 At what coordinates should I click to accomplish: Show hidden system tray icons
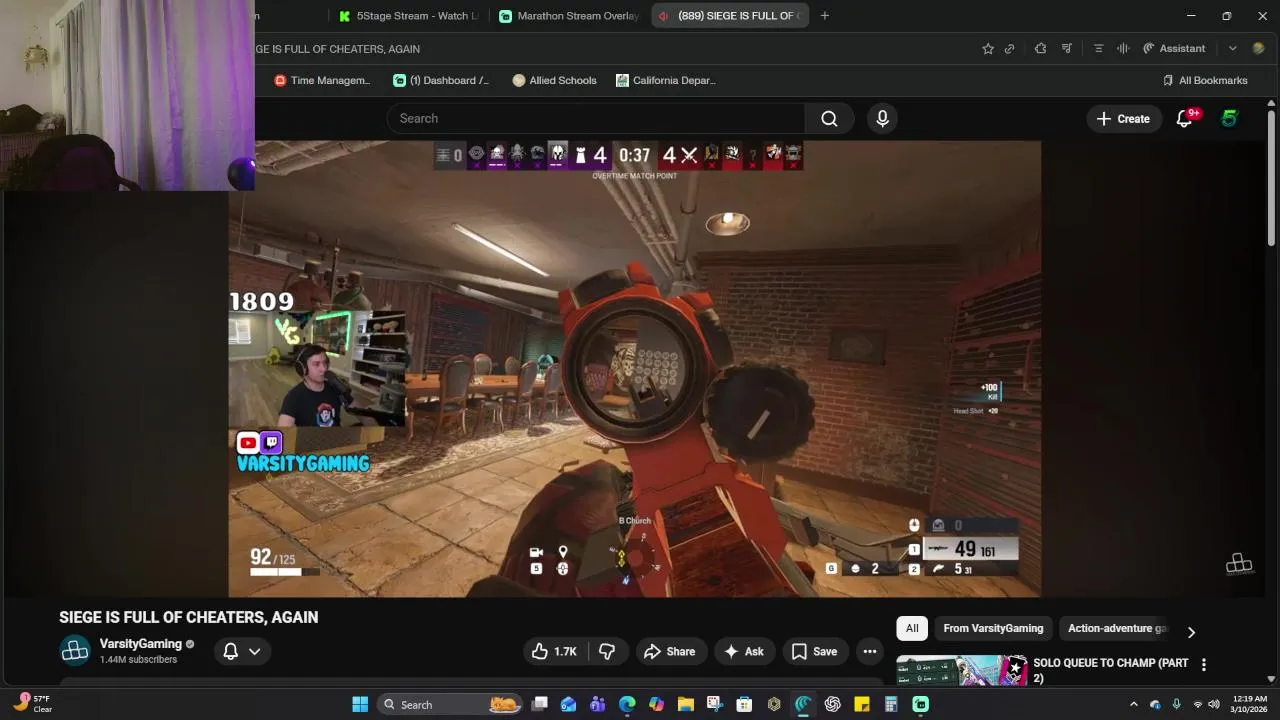(1133, 704)
